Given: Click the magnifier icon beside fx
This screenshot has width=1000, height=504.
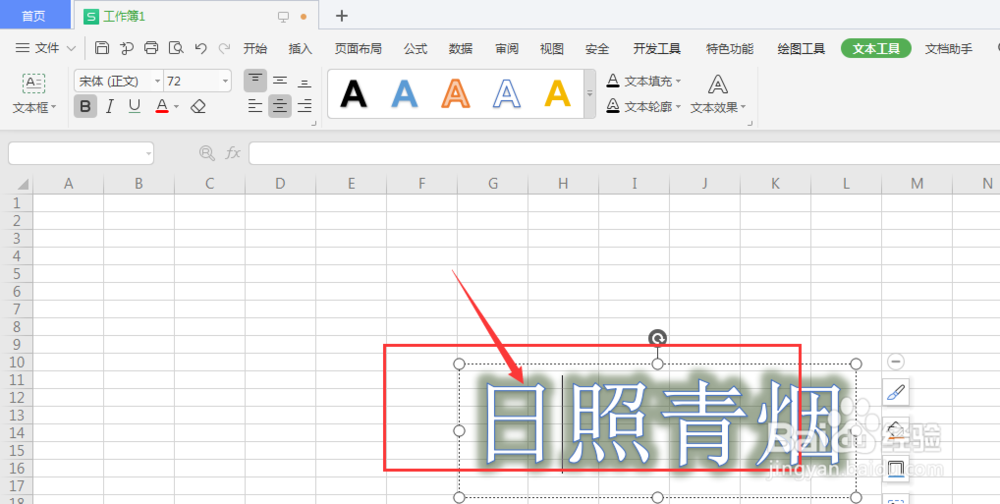Looking at the screenshot, I should coord(207,153).
